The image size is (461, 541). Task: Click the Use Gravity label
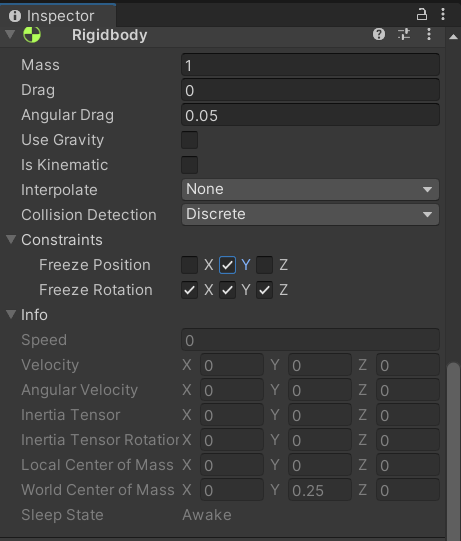coord(62,140)
